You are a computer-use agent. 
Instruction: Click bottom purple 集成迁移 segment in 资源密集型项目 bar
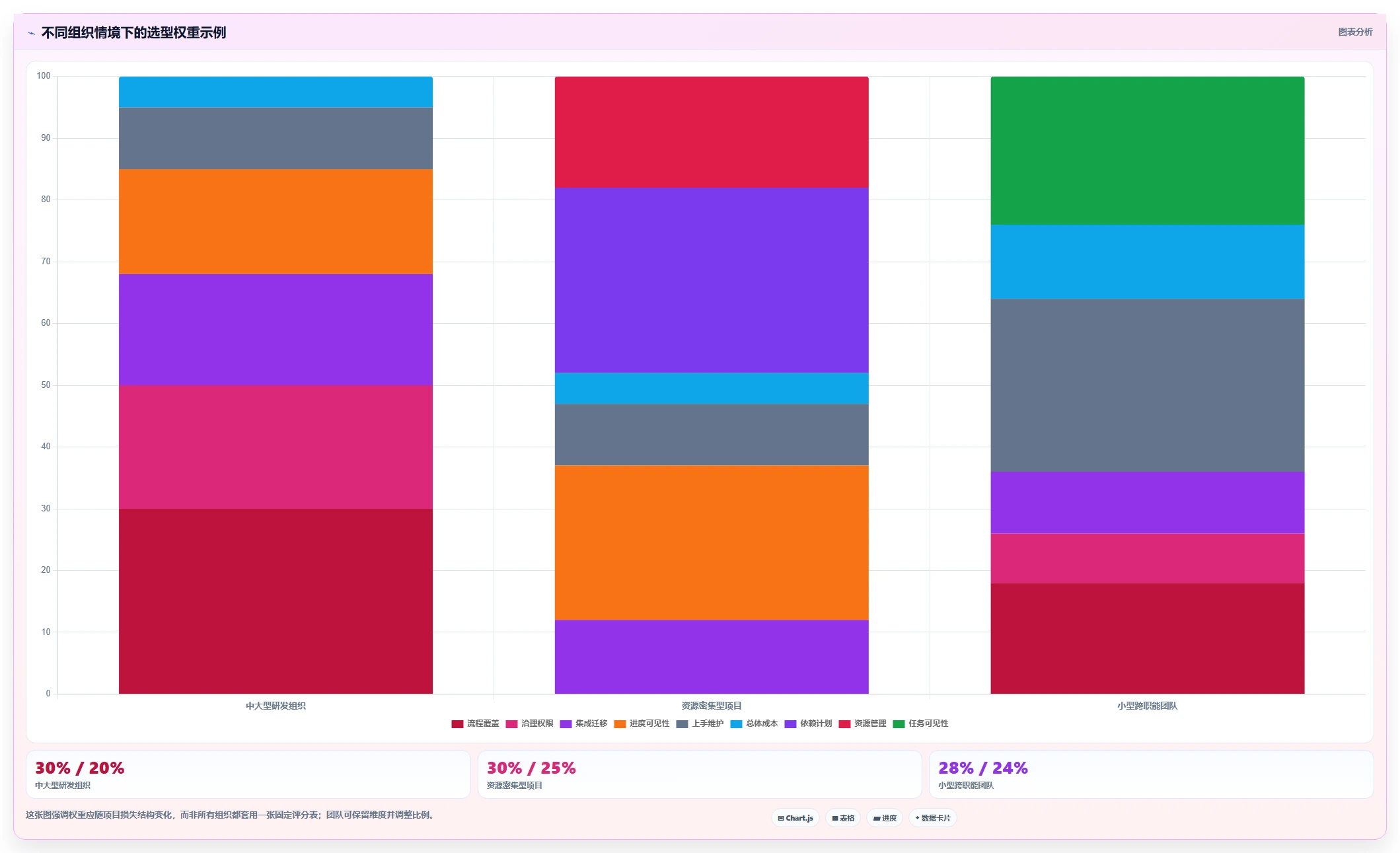[x=712, y=657]
